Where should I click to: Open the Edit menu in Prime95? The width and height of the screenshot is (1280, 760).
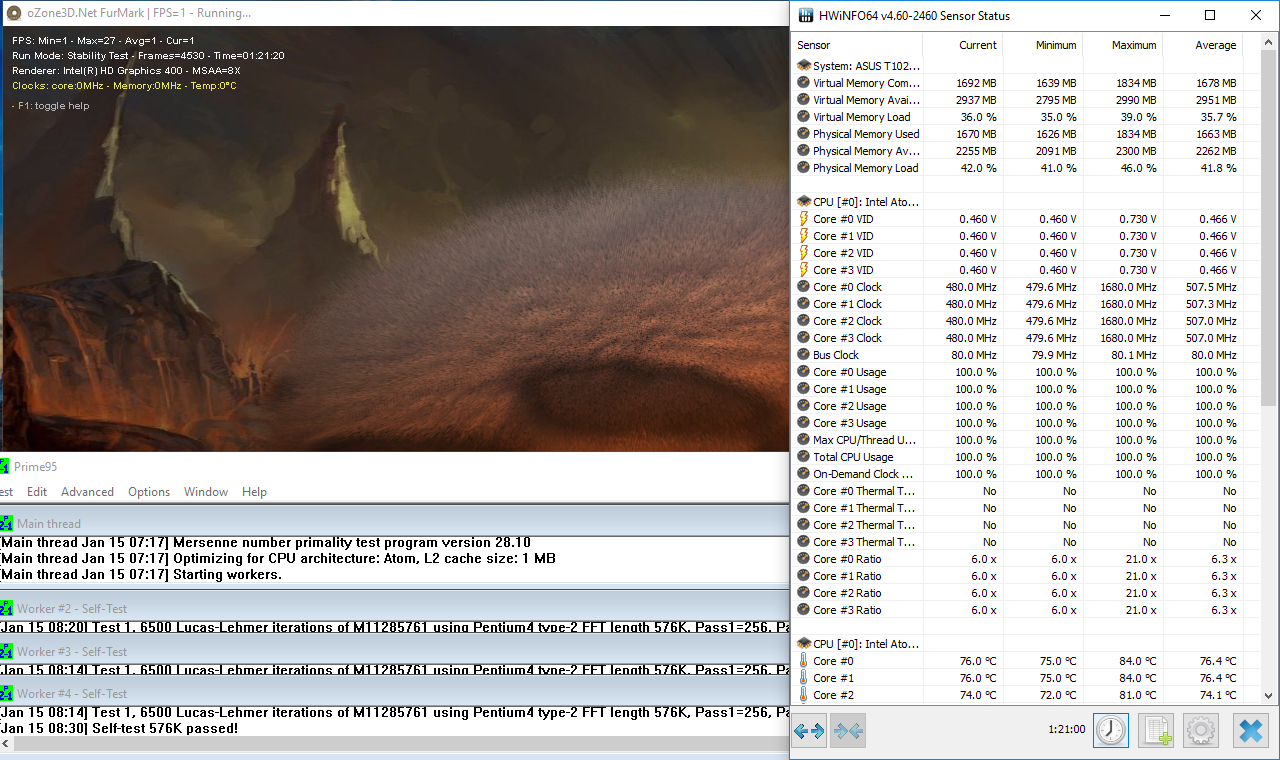coord(37,492)
